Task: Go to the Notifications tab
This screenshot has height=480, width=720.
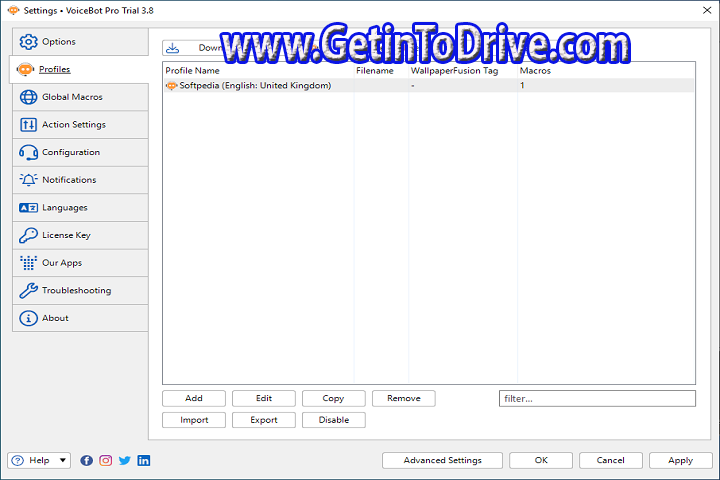Action: click(x=80, y=180)
